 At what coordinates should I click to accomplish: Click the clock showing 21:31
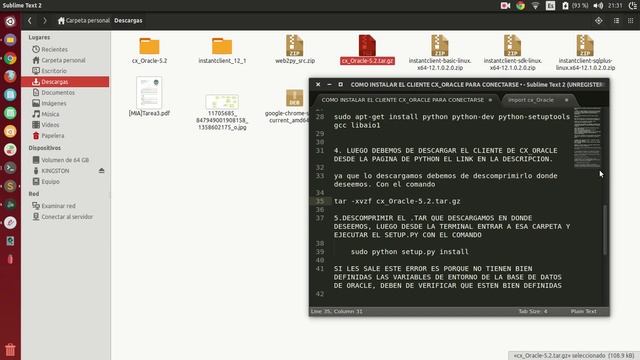tap(615, 5)
